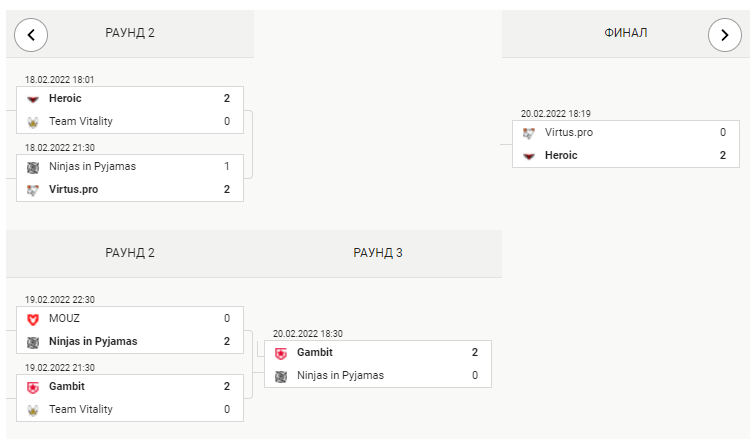Select the РАУНД 3 column header
The image size is (756, 439).
378,253
